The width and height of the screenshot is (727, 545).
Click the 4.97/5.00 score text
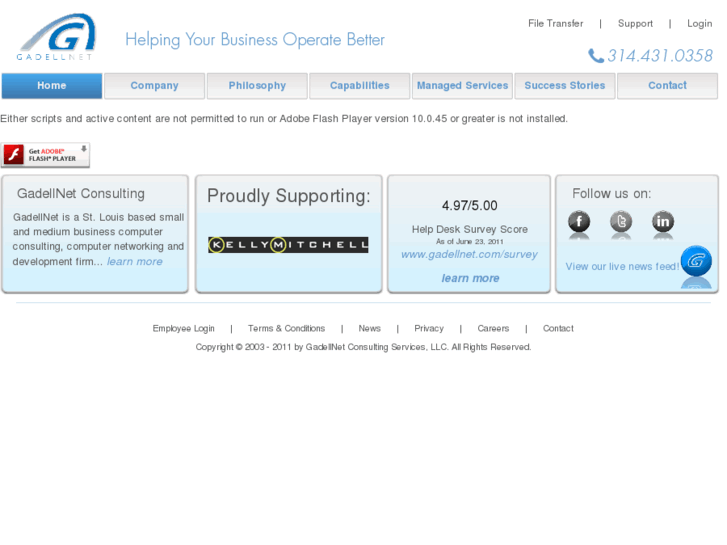pyautogui.click(x=470, y=205)
